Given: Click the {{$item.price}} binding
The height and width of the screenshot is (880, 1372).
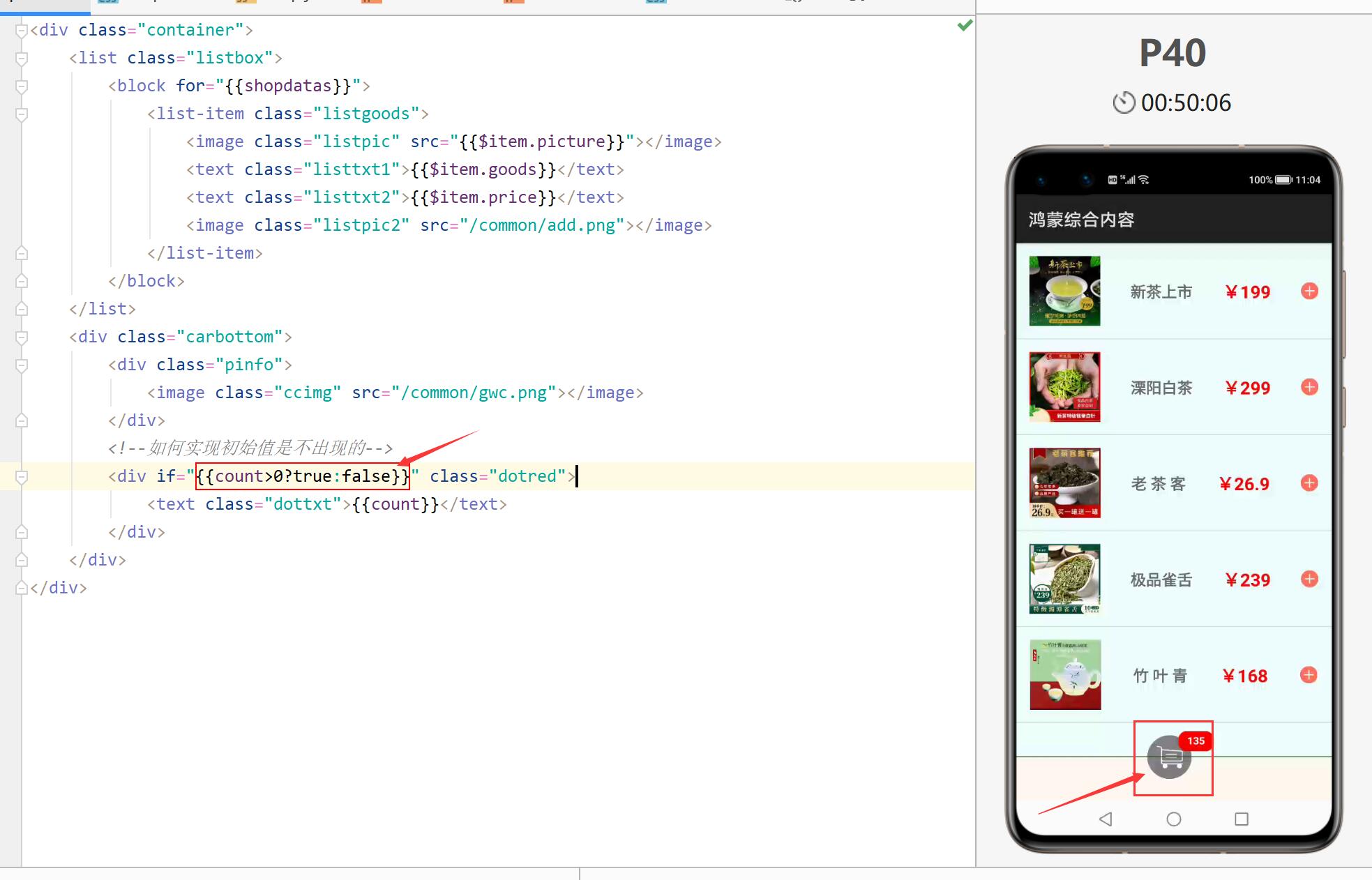Looking at the screenshot, I should pos(483,197).
